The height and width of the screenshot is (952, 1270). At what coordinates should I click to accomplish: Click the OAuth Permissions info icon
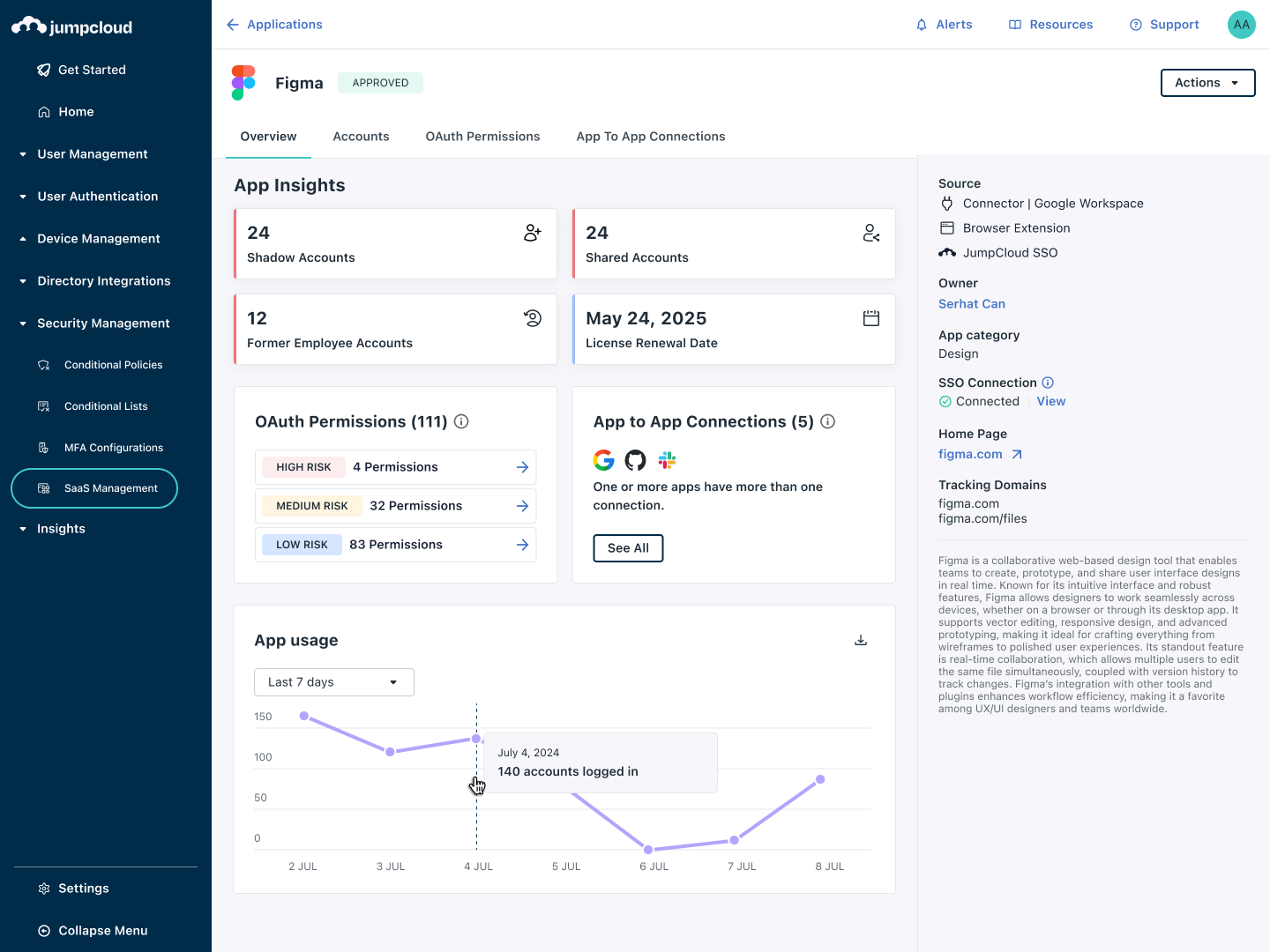click(461, 421)
